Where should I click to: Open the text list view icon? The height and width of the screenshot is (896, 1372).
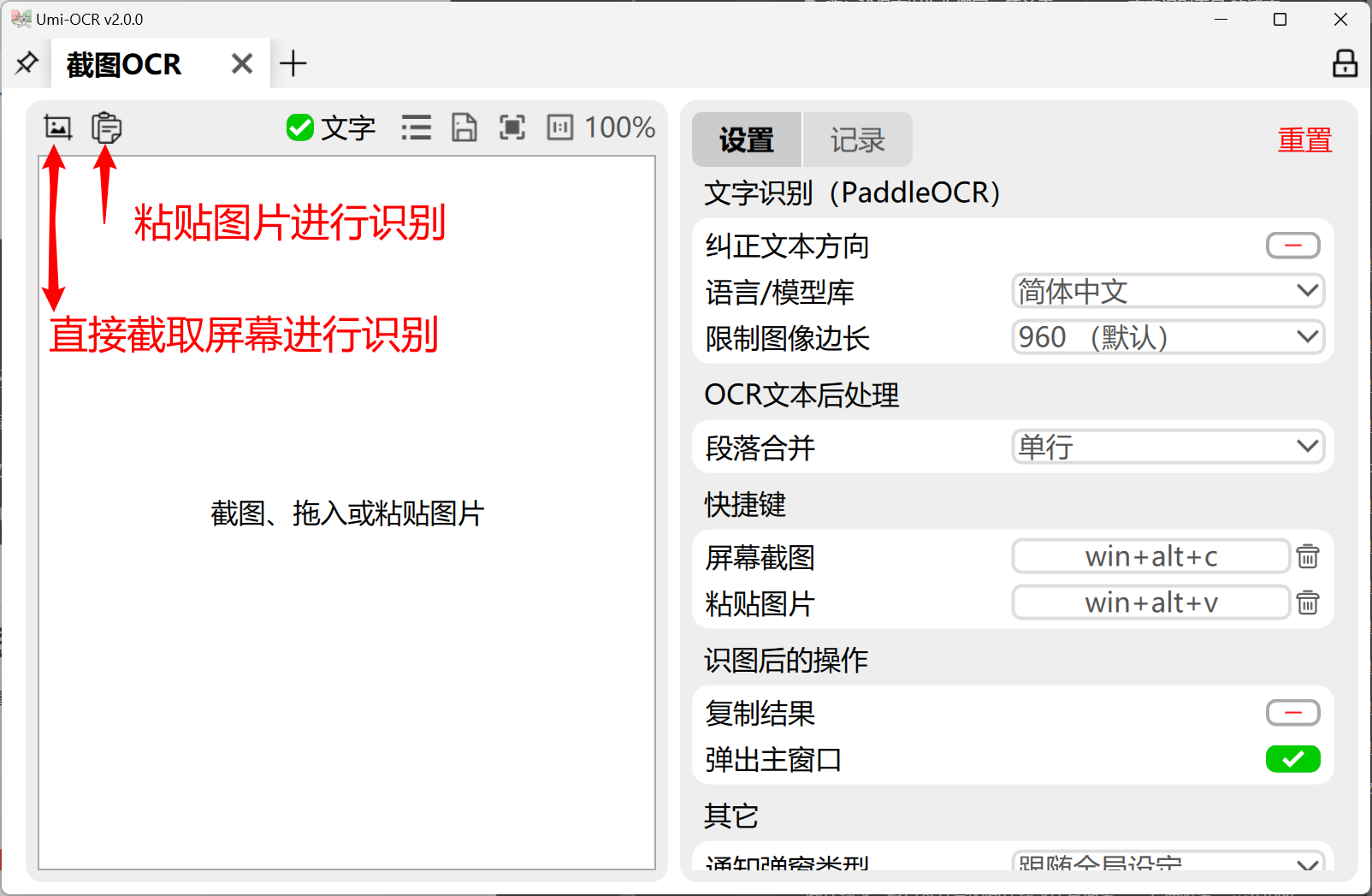tap(417, 128)
